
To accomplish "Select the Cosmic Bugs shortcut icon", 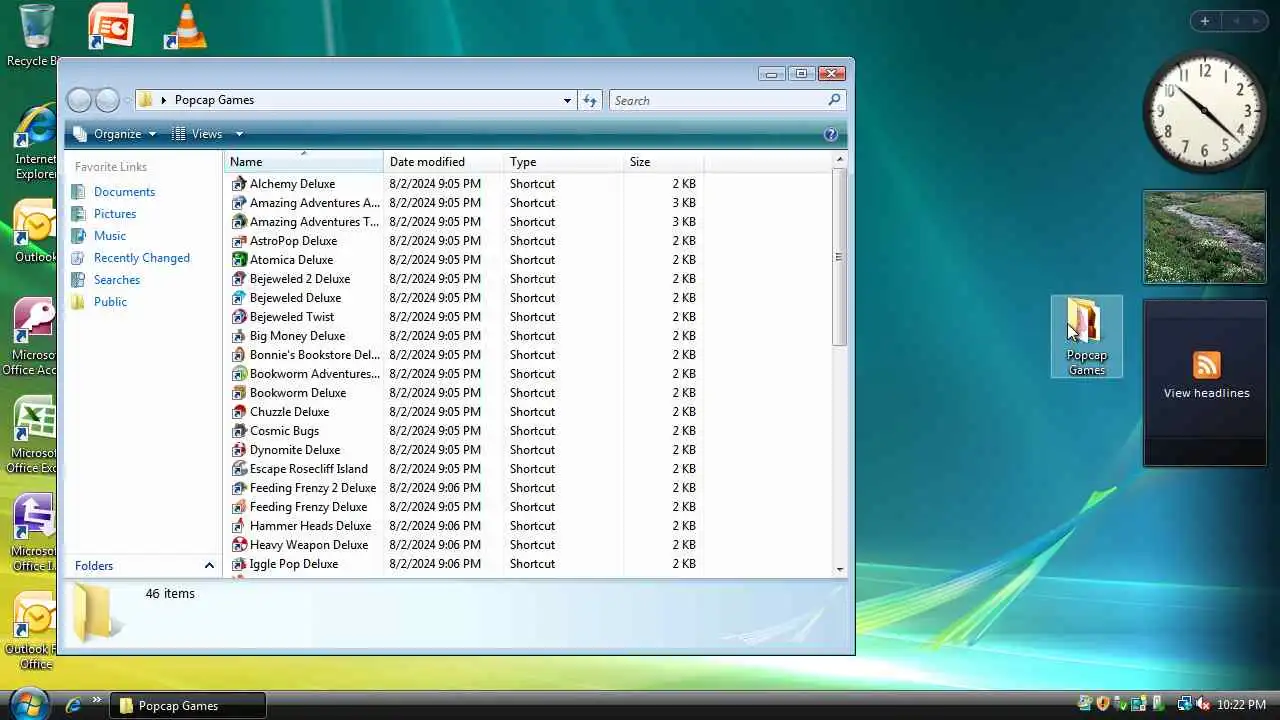I will coord(239,431).
